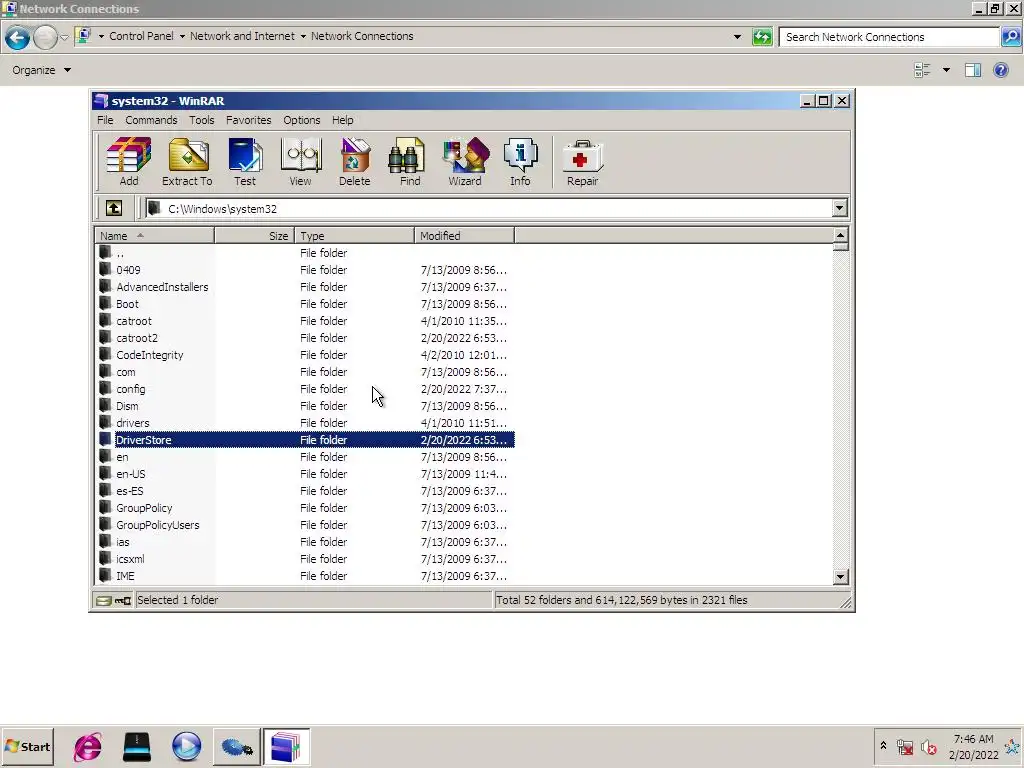Select the catroot2 folder row
1024x768 pixels.
[x=305, y=338]
